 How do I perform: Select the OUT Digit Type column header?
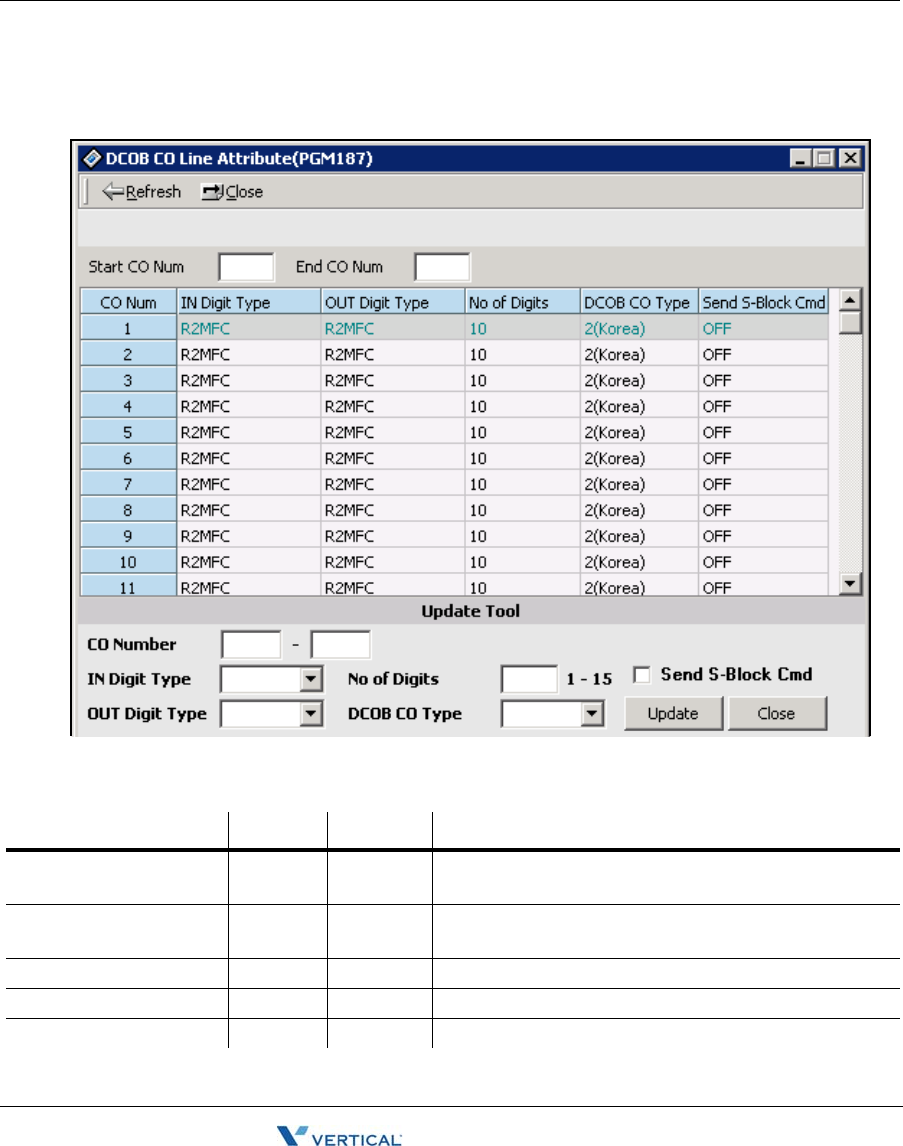(x=393, y=302)
